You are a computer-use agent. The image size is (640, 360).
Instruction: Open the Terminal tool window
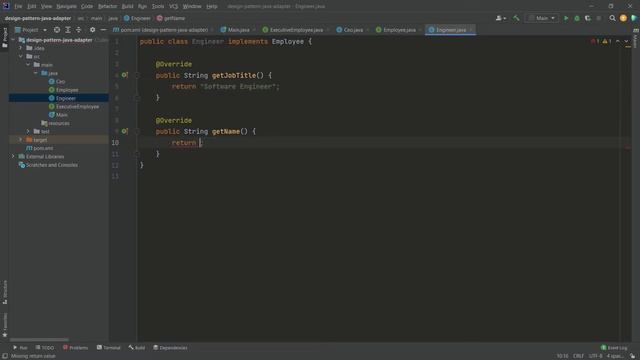coord(109,348)
